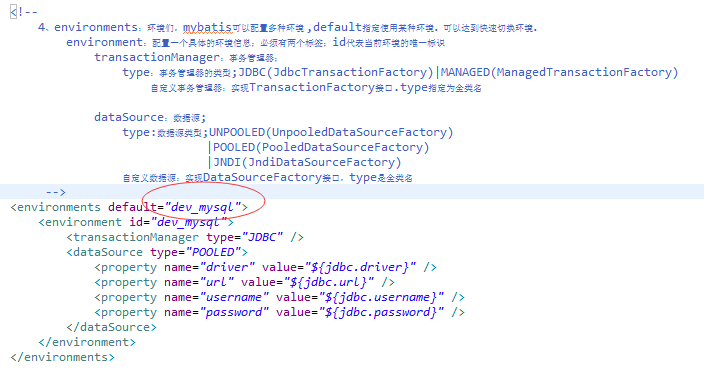This screenshot has width=704, height=377.
Task: Click the opening "<environments" tag name
Action: point(56,207)
